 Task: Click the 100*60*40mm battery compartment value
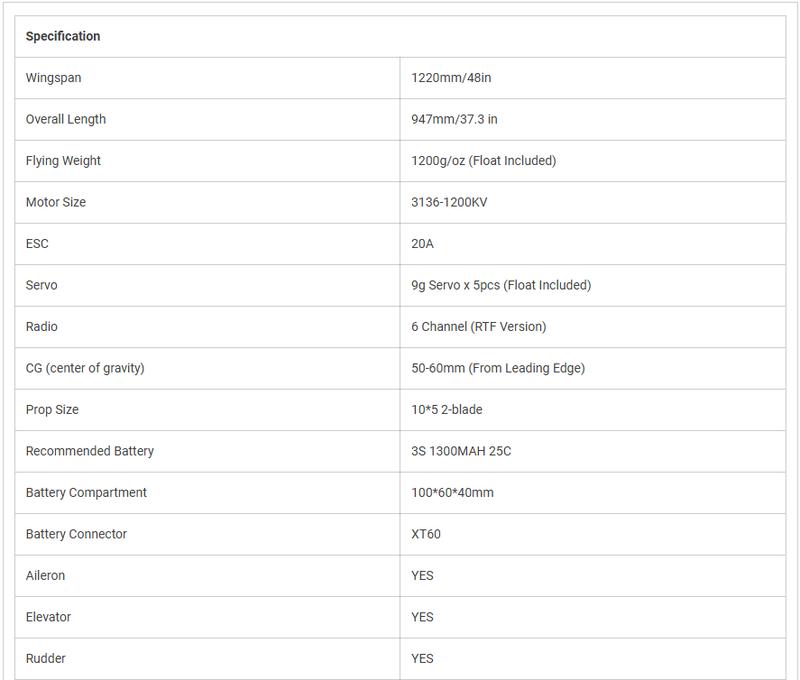pos(452,492)
